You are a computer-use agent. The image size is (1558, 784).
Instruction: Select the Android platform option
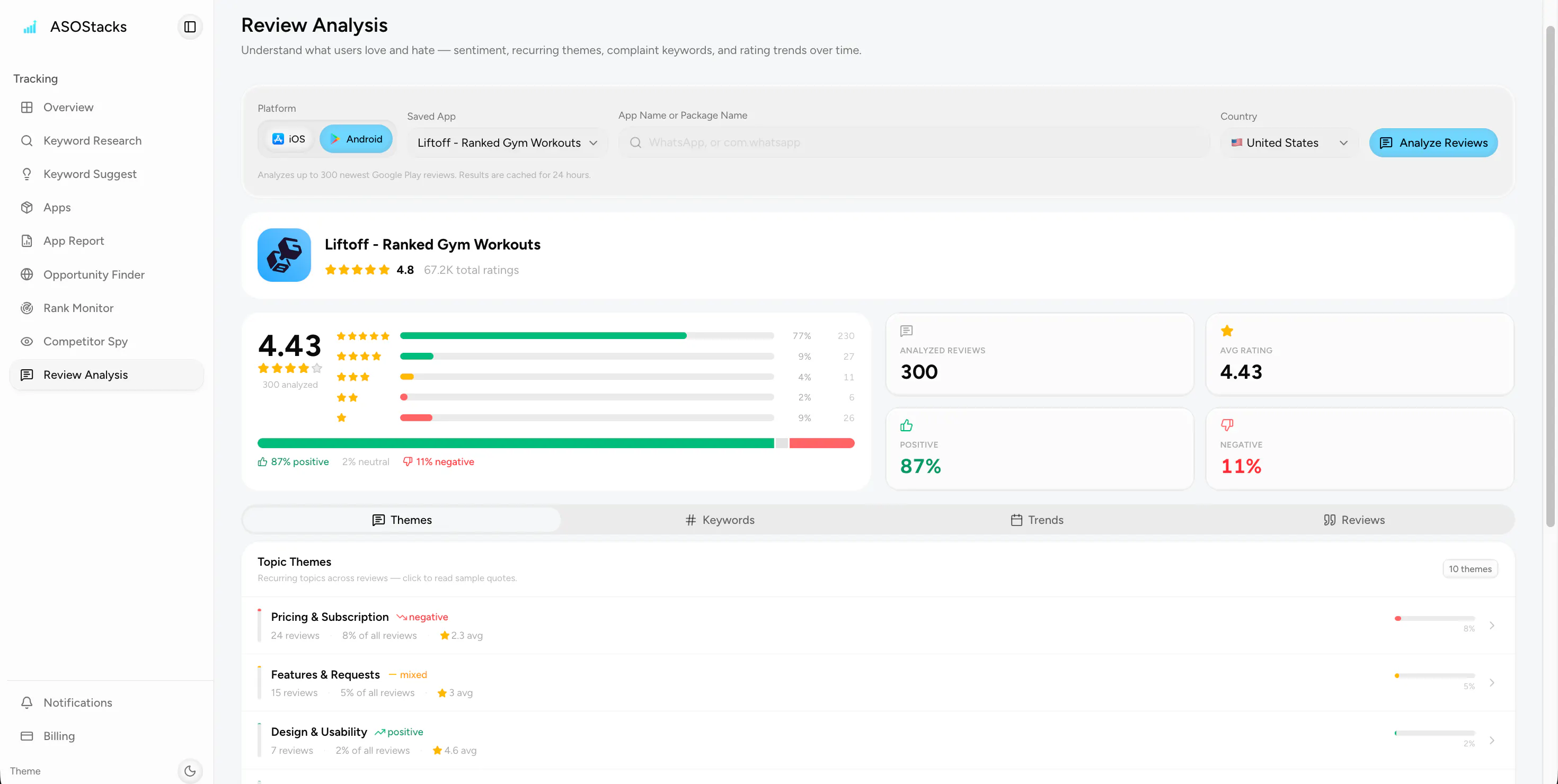pos(356,139)
